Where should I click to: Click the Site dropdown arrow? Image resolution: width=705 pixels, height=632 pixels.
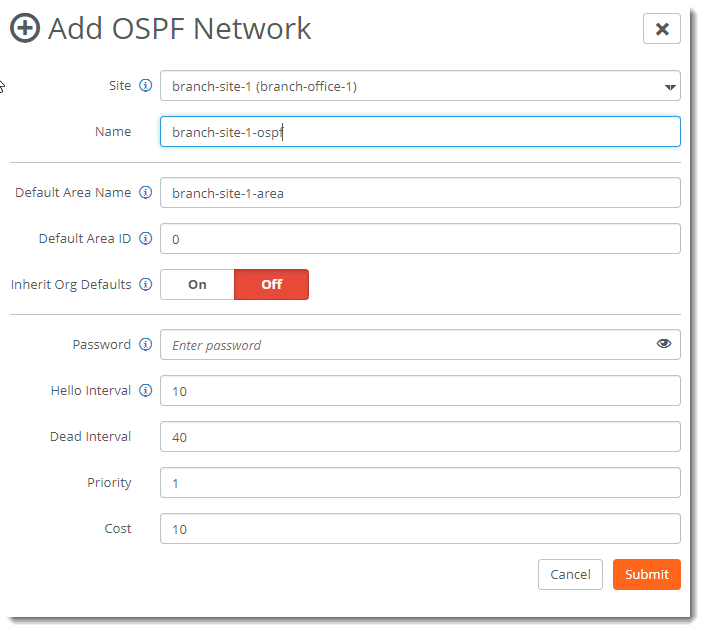coord(670,88)
